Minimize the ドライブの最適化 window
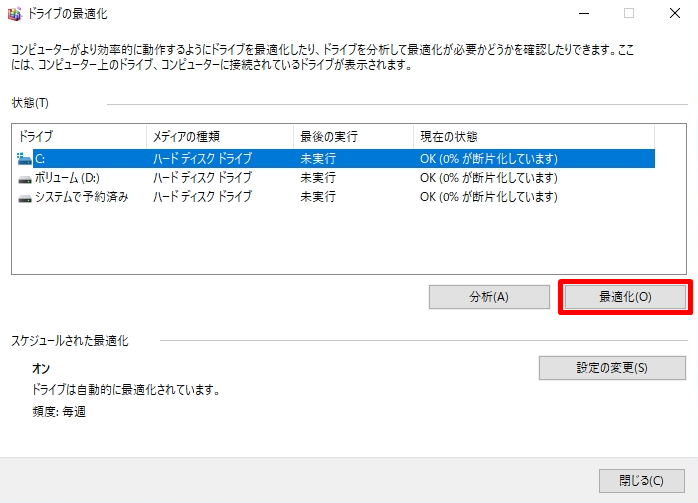The height and width of the screenshot is (503, 698). (x=584, y=14)
